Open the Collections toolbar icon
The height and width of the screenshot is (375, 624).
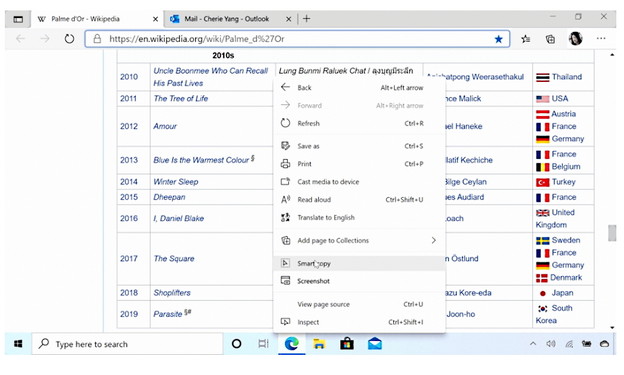coord(550,39)
